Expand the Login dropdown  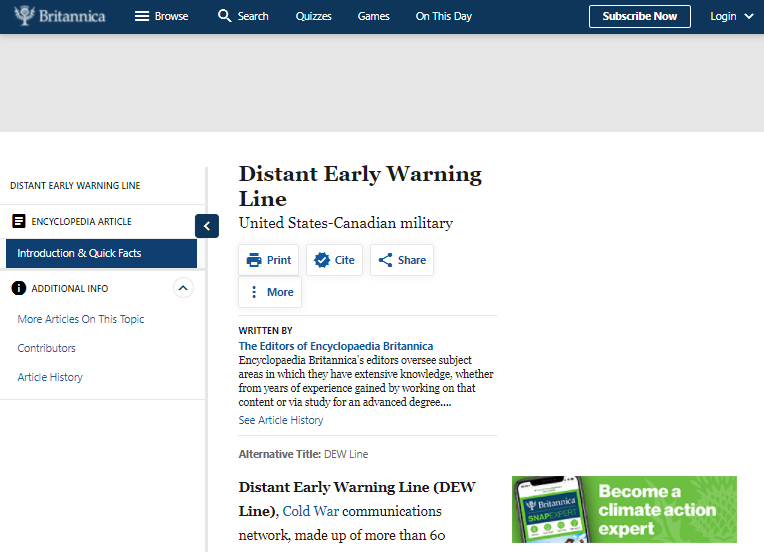click(x=731, y=17)
